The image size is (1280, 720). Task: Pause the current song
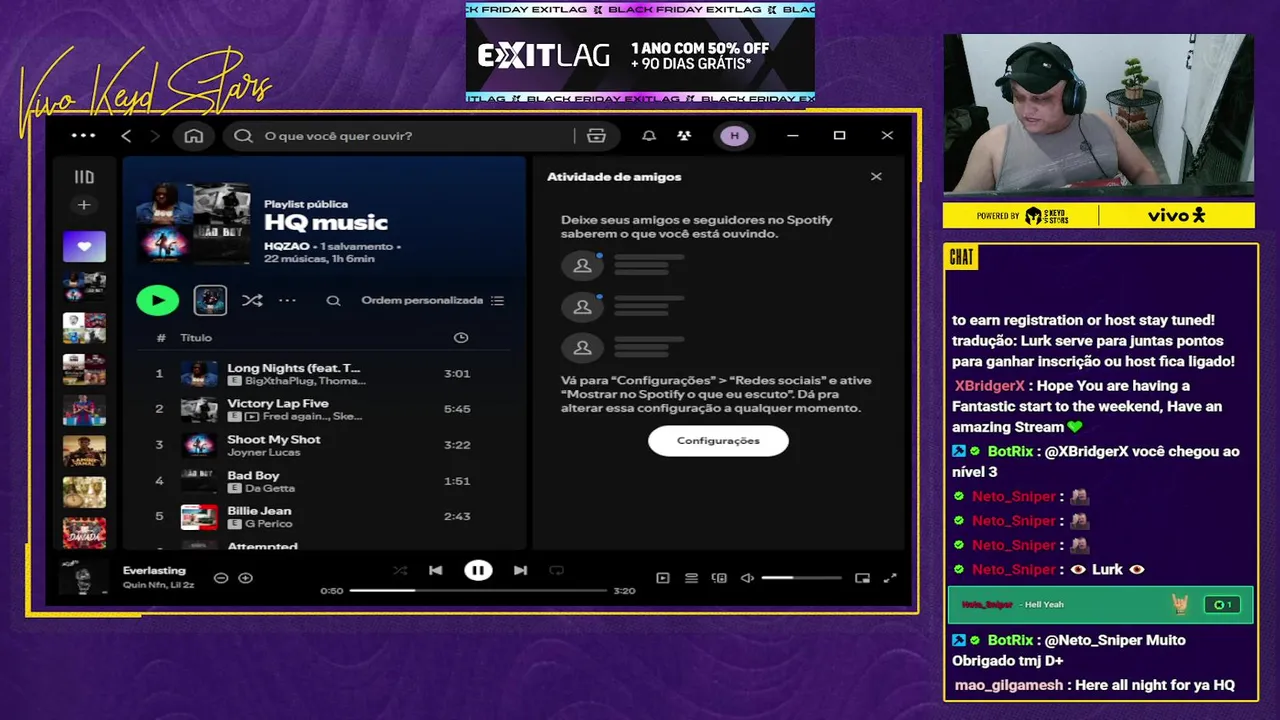pyautogui.click(x=478, y=571)
